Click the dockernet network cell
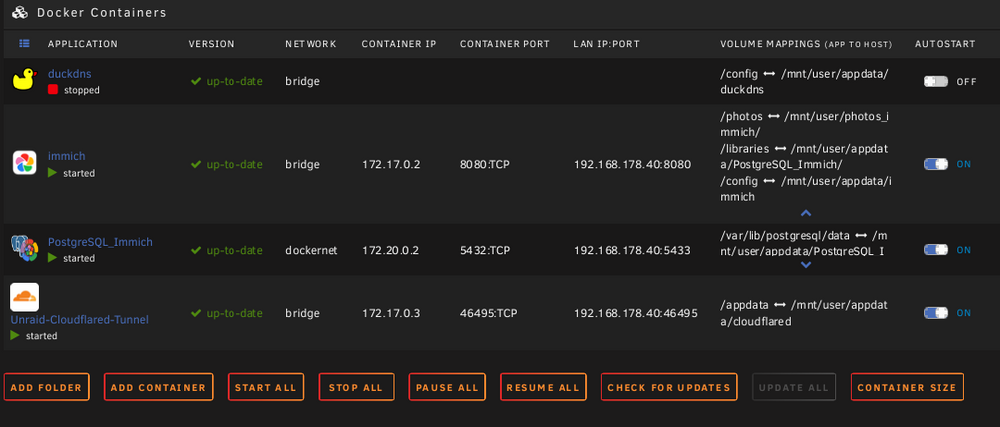The height and width of the screenshot is (427, 1000). pyautogui.click(x=311, y=250)
